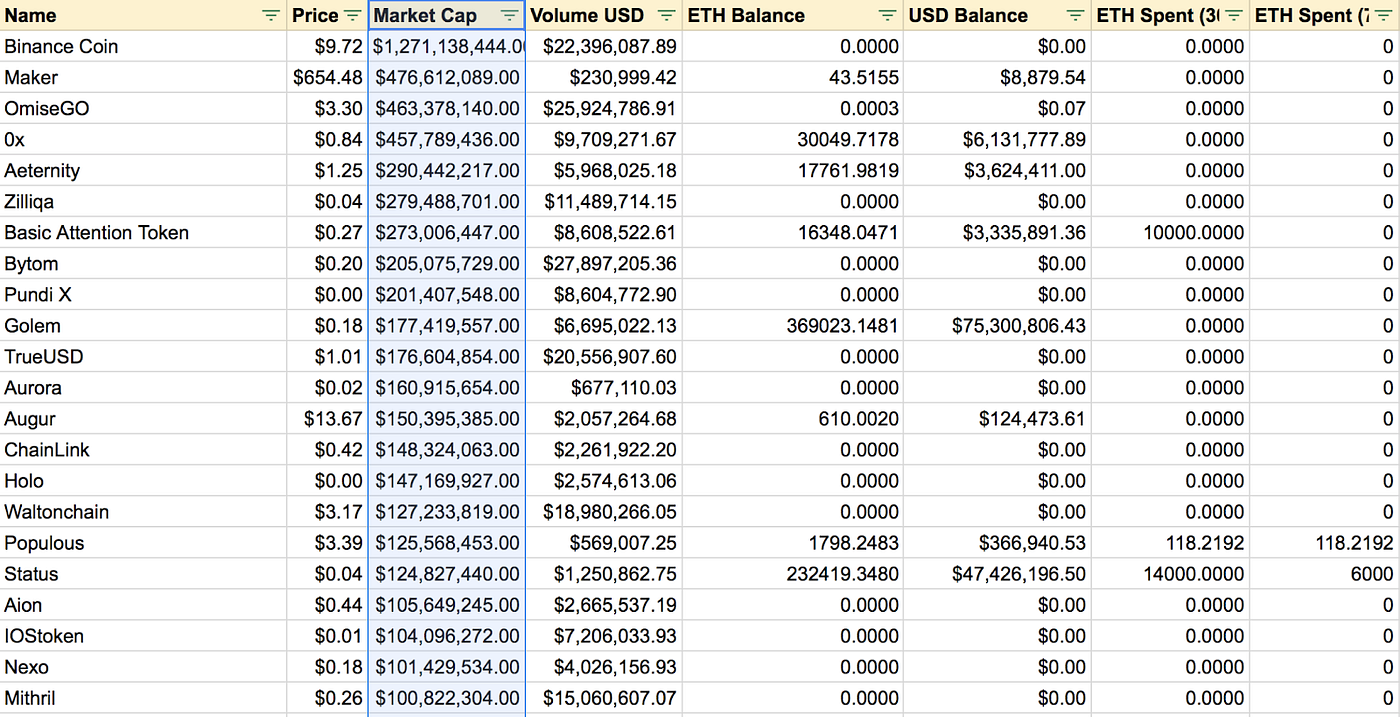Click the Aurora name cell

tap(143, 387)
